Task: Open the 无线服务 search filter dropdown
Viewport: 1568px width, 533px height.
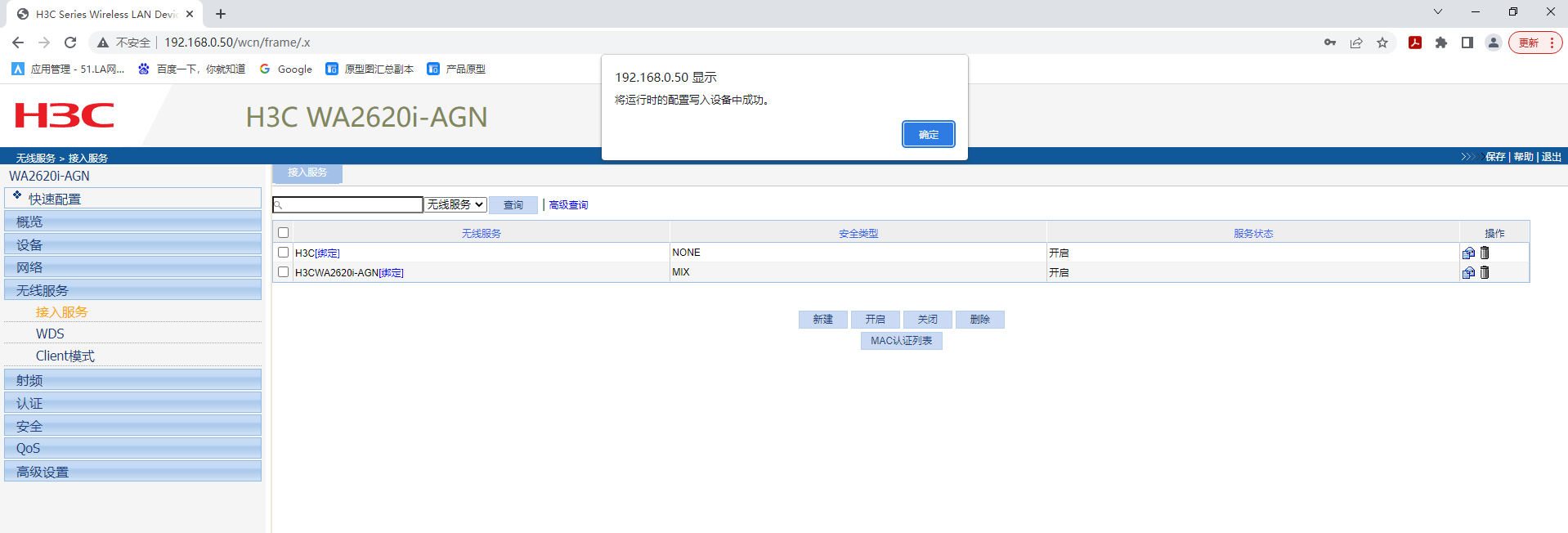Action: [455, 204]
